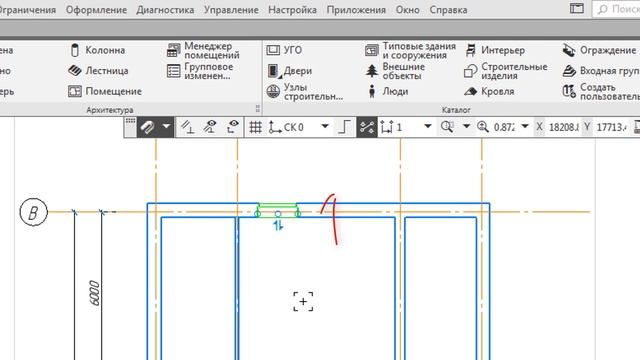Select the Лестница tool
Screen dimensions: 640x360
pos(98,71)
